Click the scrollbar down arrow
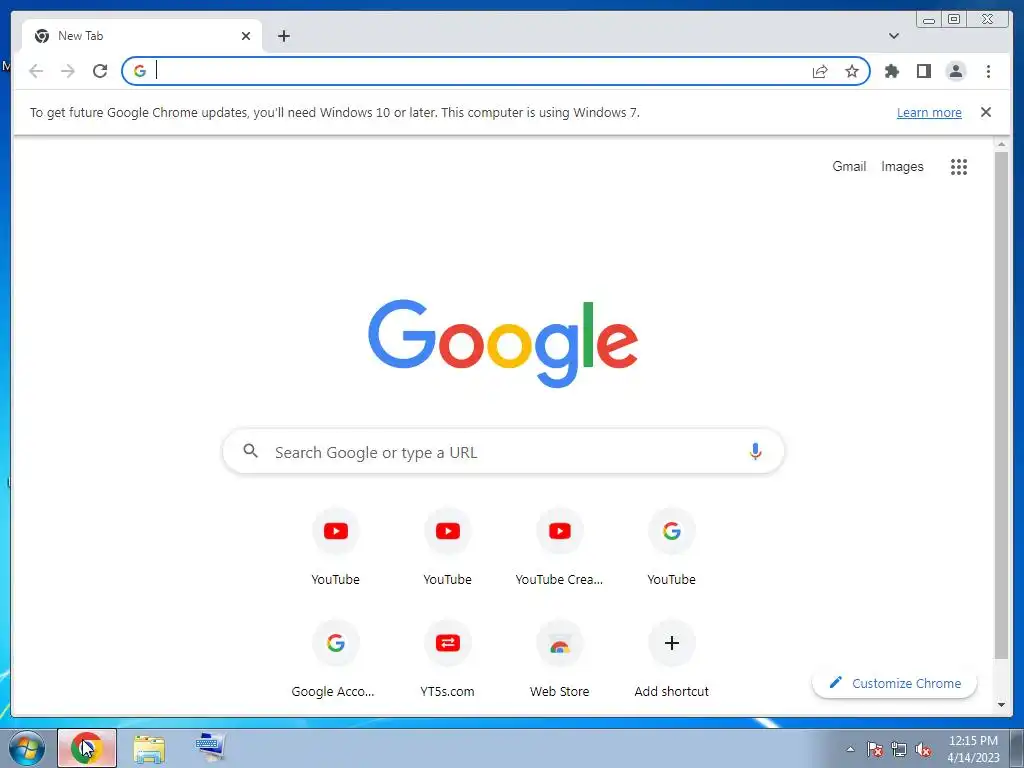Screen dimensions: 1024x768 point(1001,705)
